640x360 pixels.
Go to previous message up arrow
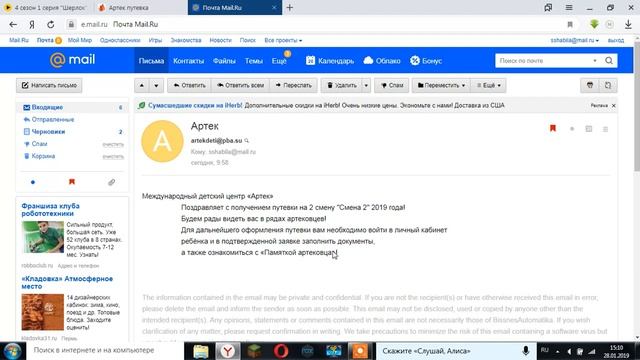click(142, 85)
